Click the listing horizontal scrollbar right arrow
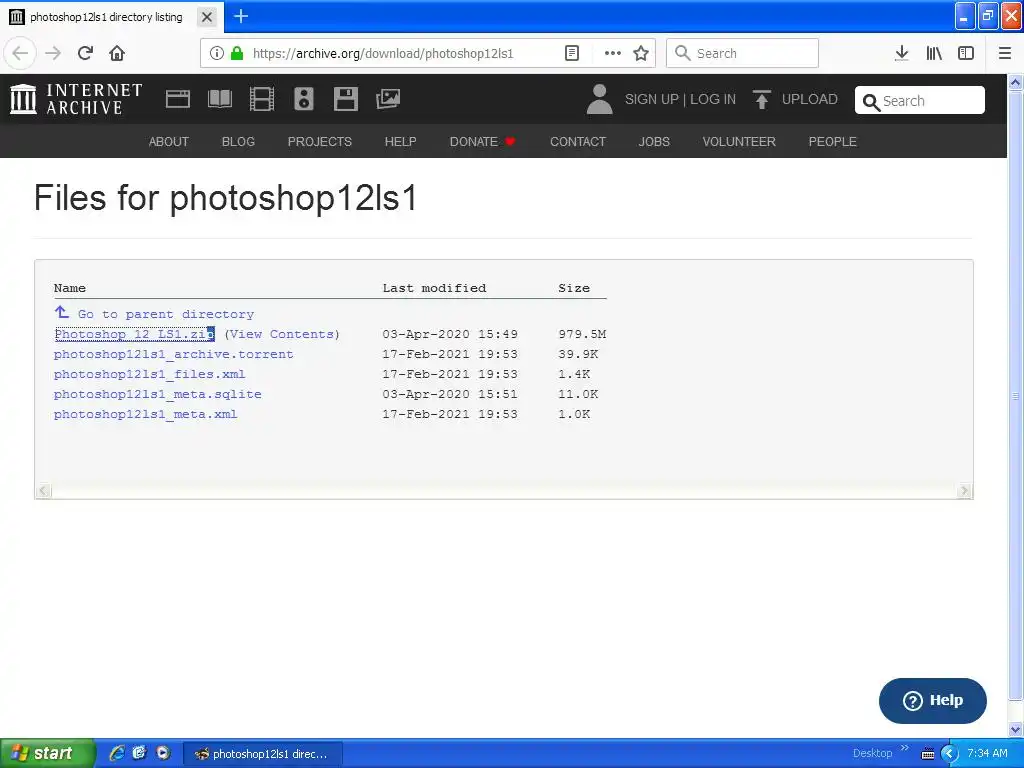1024x768 pixels. (x=964, y=491)
